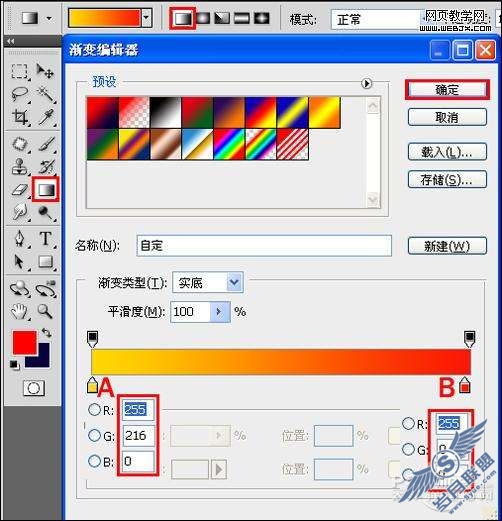Select the Dodge tool
The height and width of the screenshot is (521, 502).
(x=45, y=212)
